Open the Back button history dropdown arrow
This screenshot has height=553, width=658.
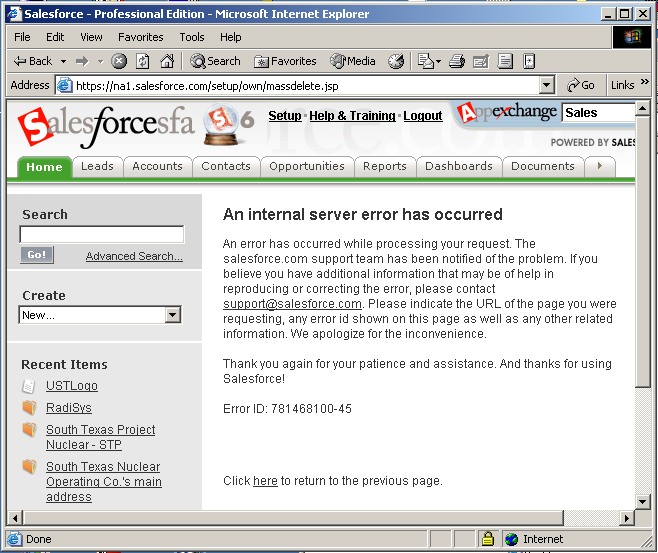(63, 62)
